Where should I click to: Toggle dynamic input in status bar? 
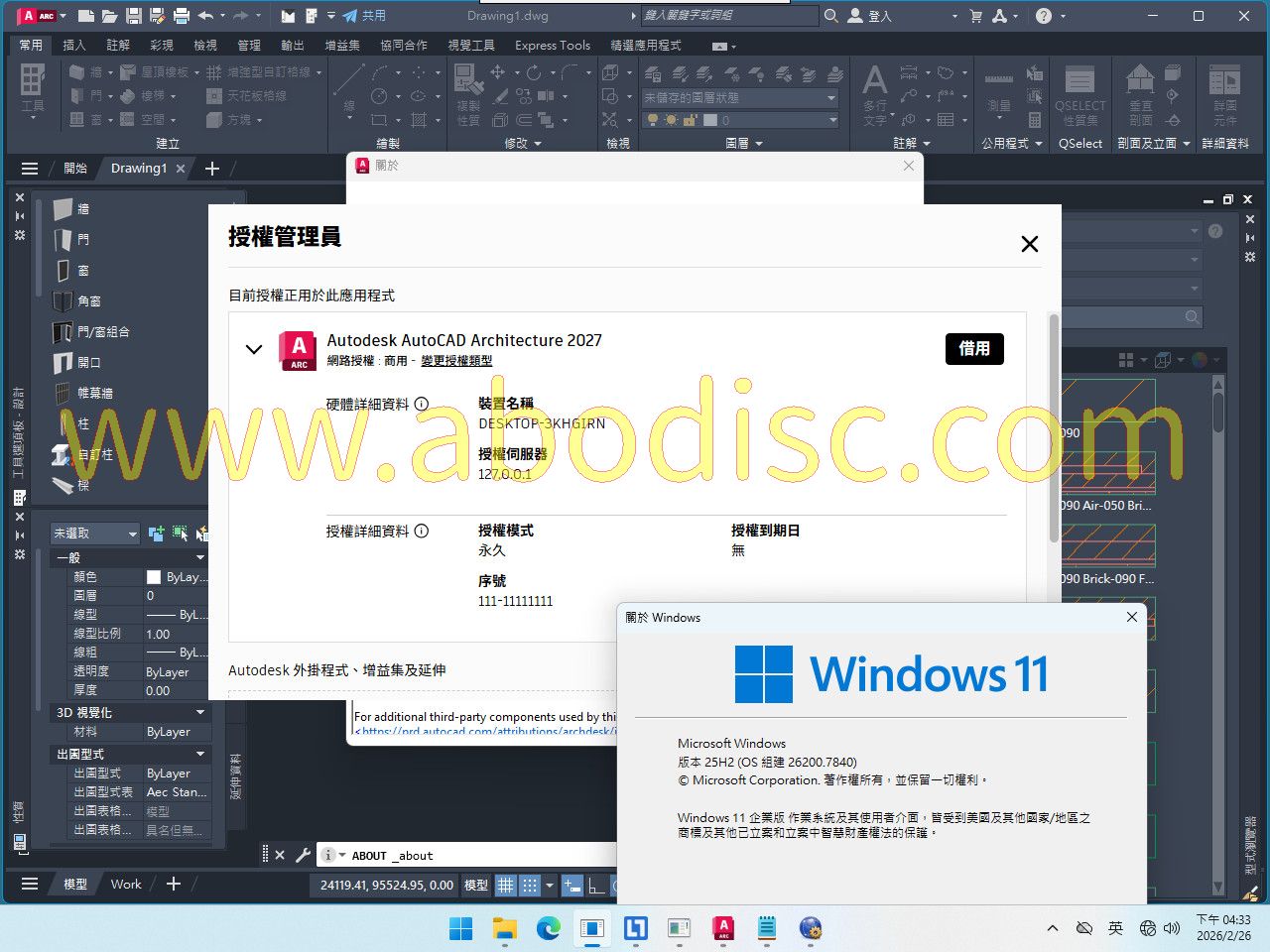pyautogui.click(x=572, y=885)
